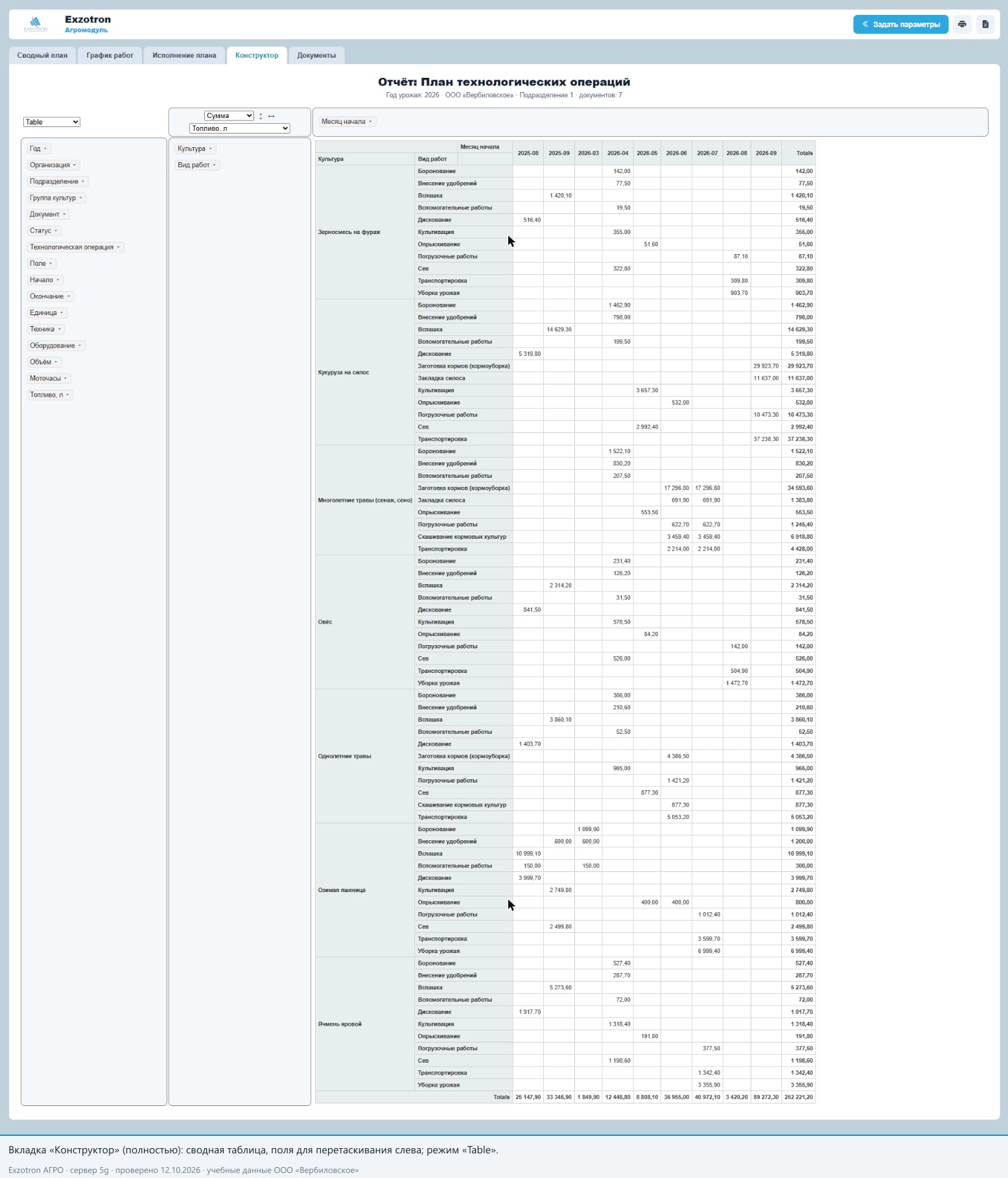
Task: Toggle row sort order with the vertical arrow
Action: [261, 116]
